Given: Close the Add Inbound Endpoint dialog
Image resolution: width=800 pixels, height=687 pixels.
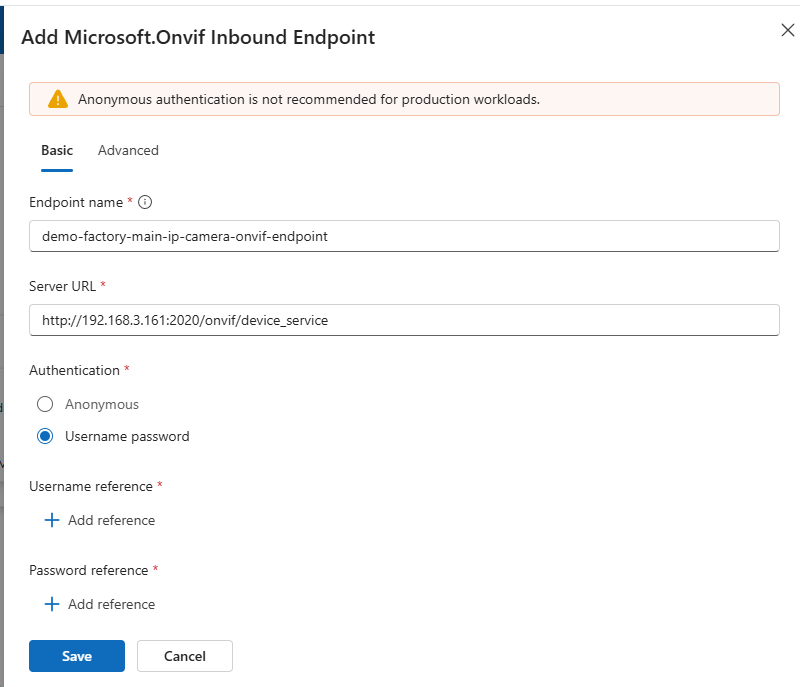Looking at the screenshot, I should tap(787, 30).
